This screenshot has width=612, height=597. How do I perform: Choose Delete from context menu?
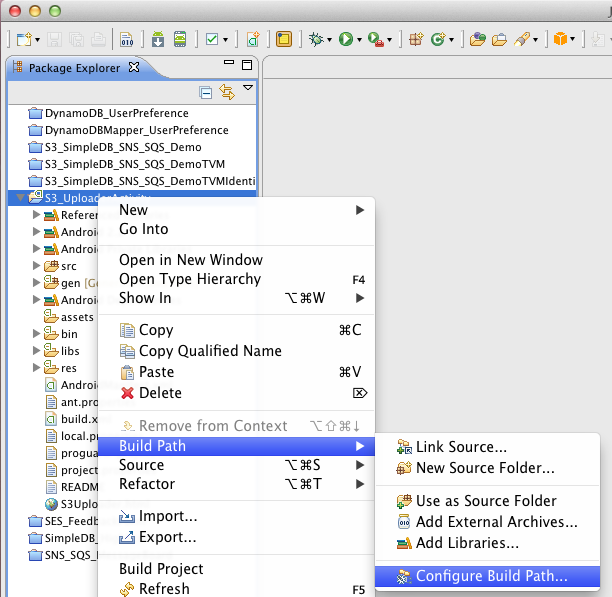236,393
